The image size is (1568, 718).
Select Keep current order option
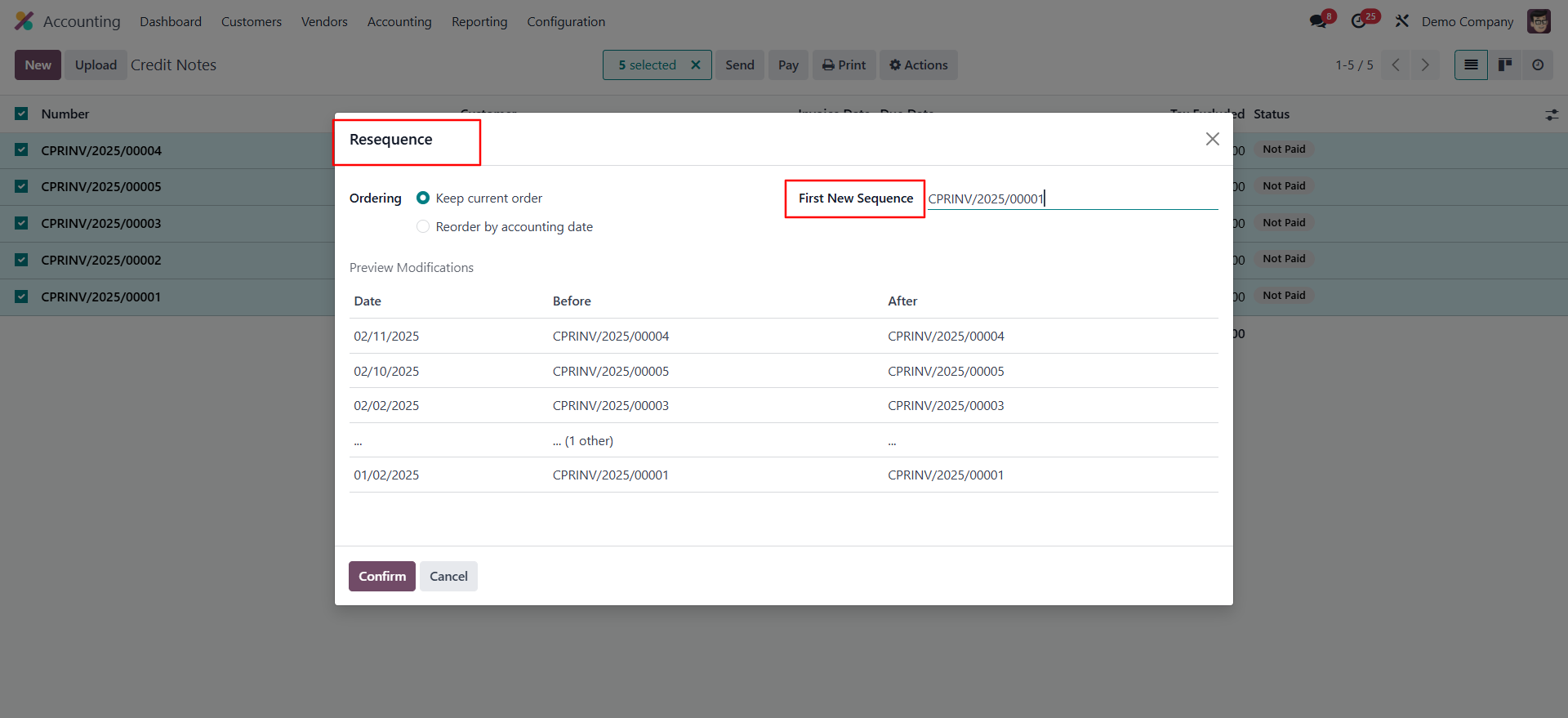[x=423, y=198]
